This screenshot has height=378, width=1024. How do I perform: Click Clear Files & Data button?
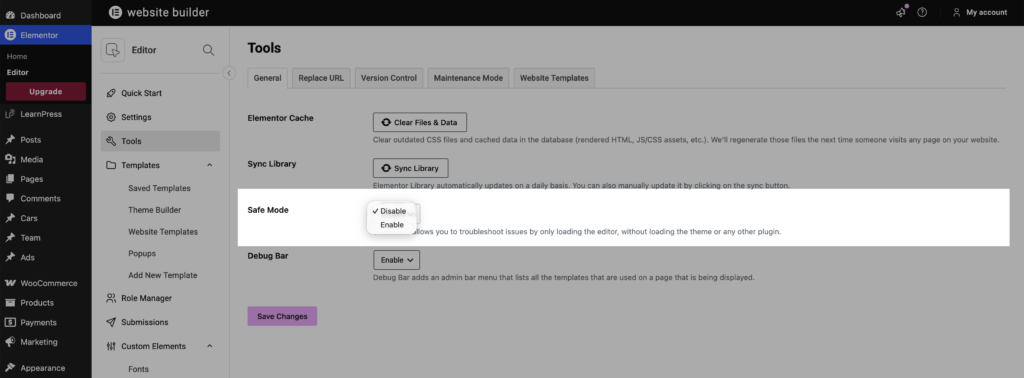(420, 122)
